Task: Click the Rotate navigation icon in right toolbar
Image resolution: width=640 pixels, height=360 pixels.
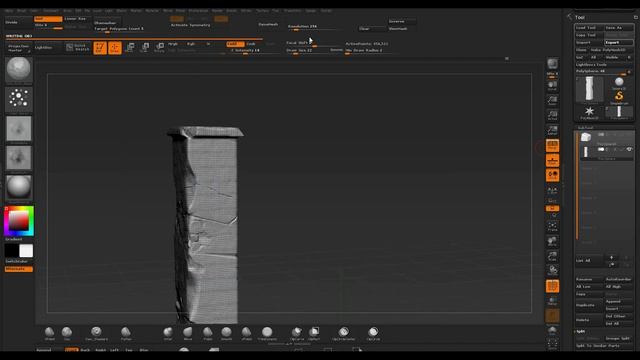Action: coord(552,270)
